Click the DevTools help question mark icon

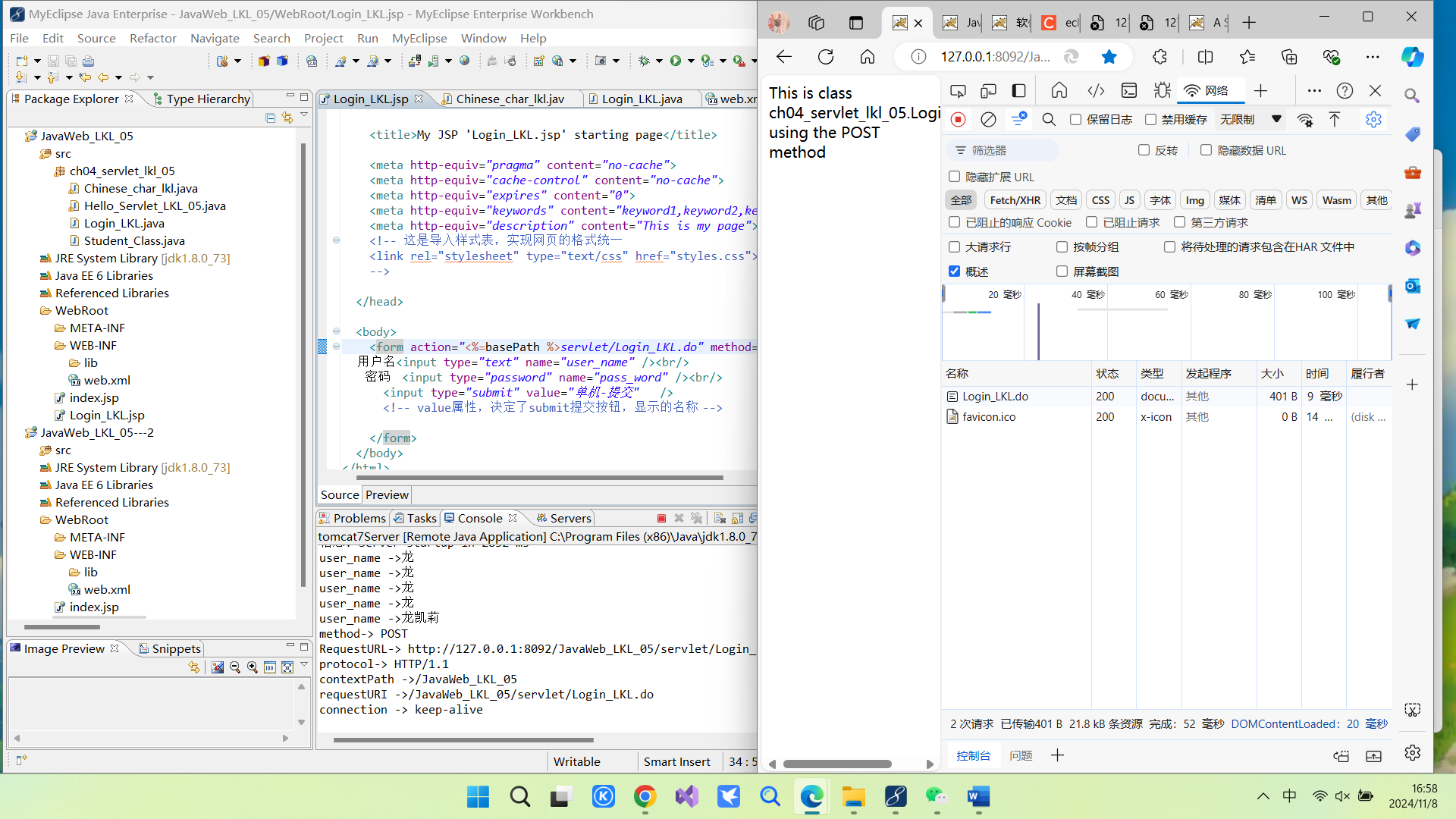point(1345,91)
